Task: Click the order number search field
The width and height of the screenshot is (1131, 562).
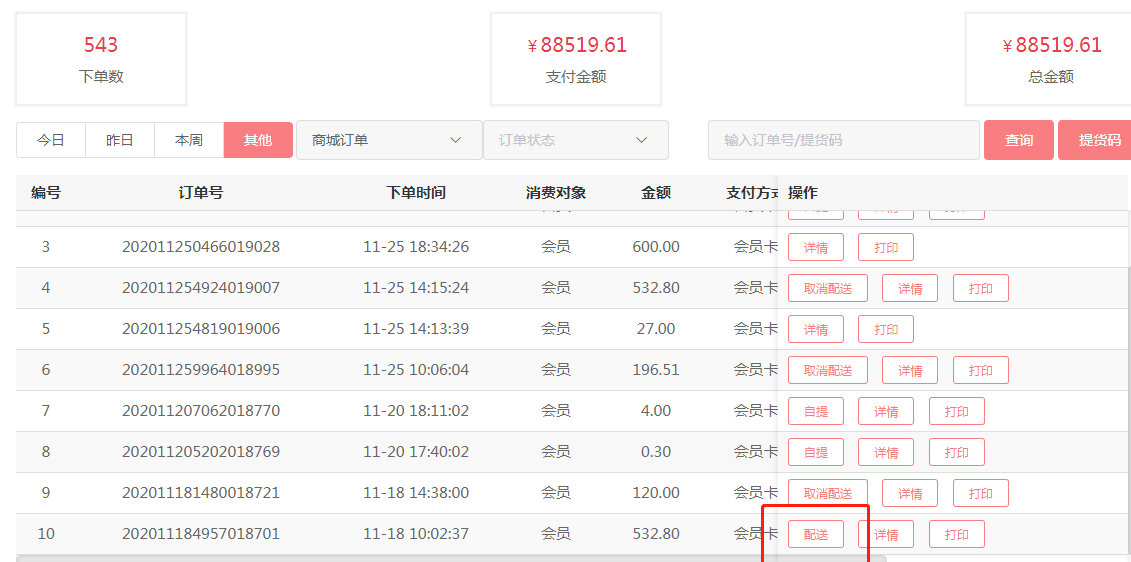Action: click(x=844, y=140)
